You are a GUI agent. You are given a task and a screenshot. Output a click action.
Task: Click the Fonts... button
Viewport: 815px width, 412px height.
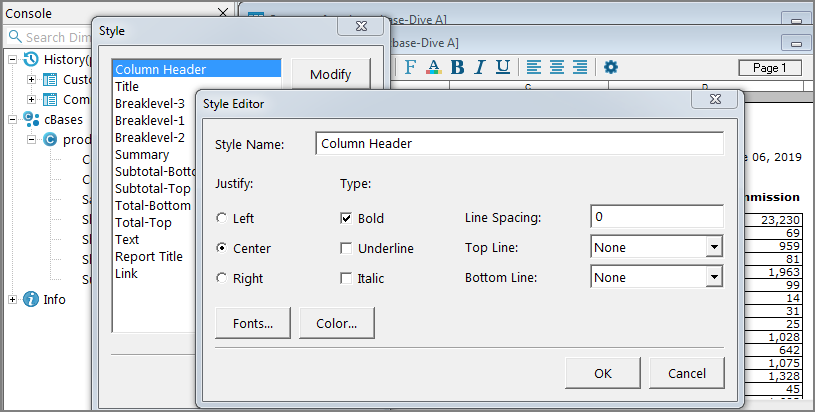(x=253, y=323)
